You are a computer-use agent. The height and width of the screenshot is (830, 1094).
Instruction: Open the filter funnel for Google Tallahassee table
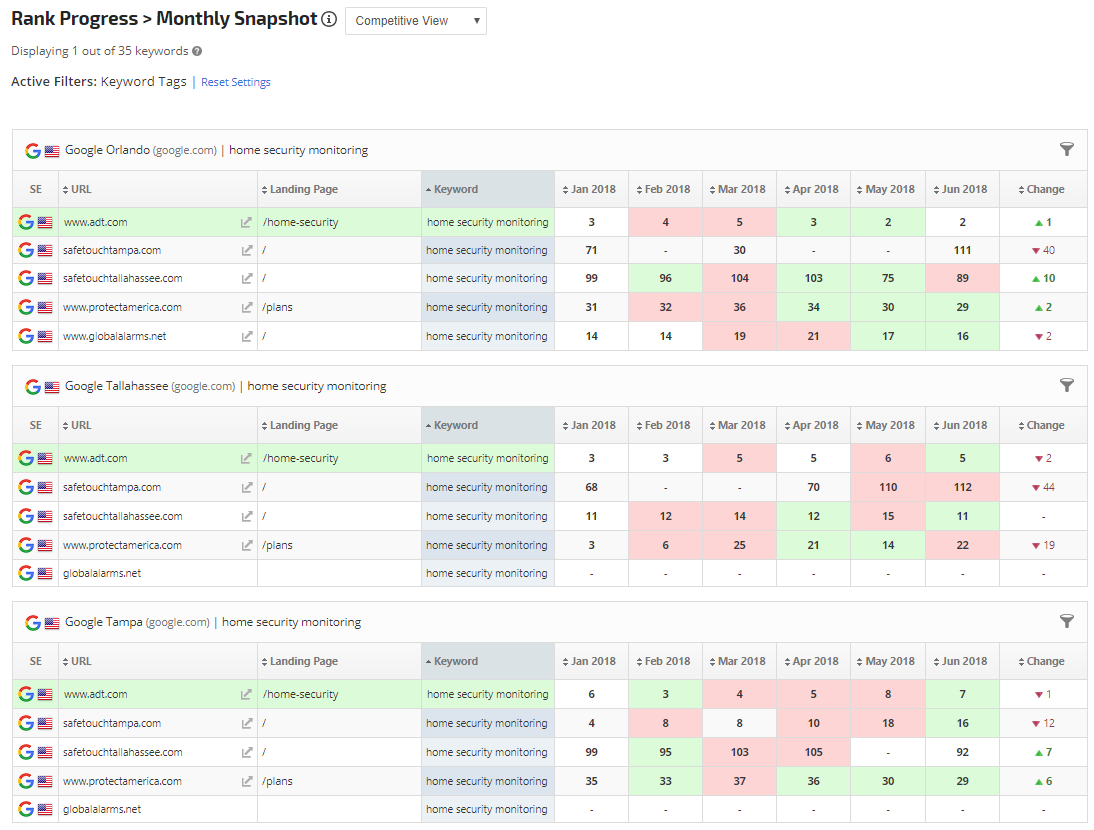click(x=1067, y=385)
